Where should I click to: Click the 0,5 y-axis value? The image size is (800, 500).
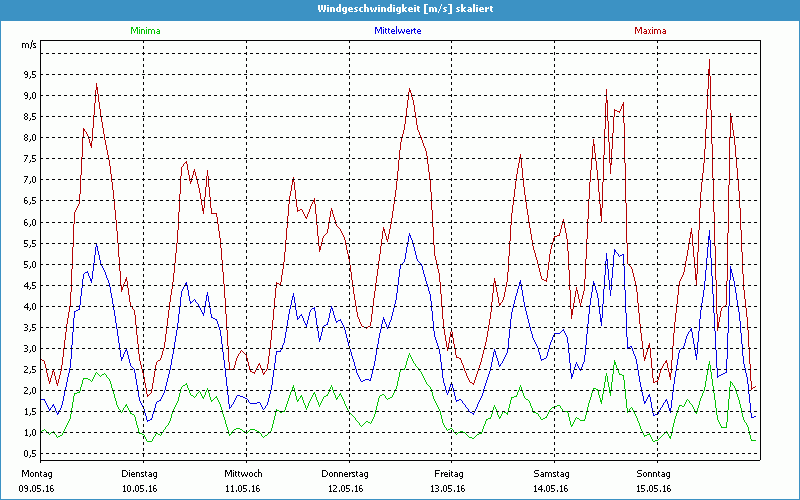[x=30, y=454]
